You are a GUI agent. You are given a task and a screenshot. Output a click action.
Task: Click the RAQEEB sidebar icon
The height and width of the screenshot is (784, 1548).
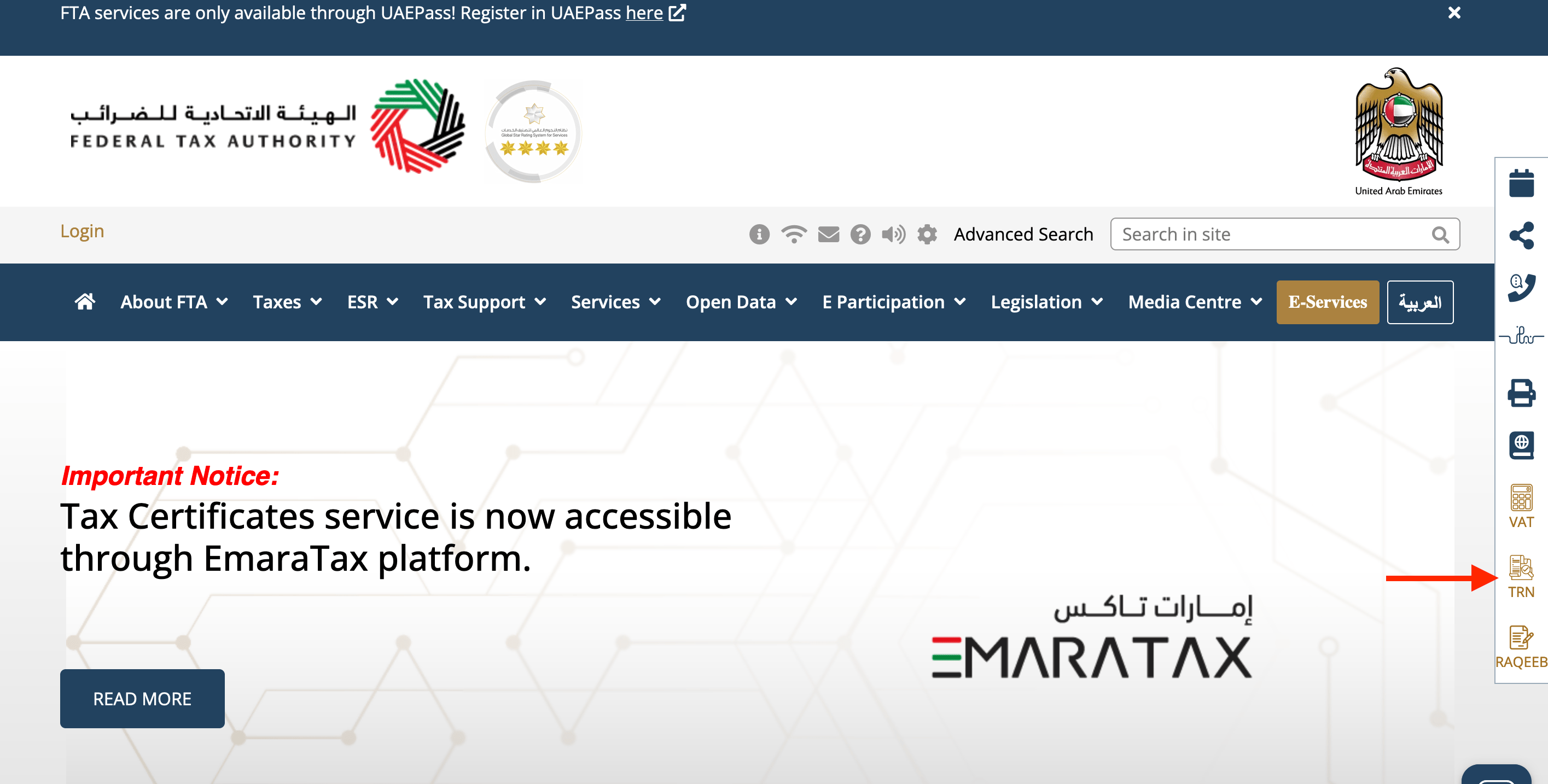[x=1520, y=646]
